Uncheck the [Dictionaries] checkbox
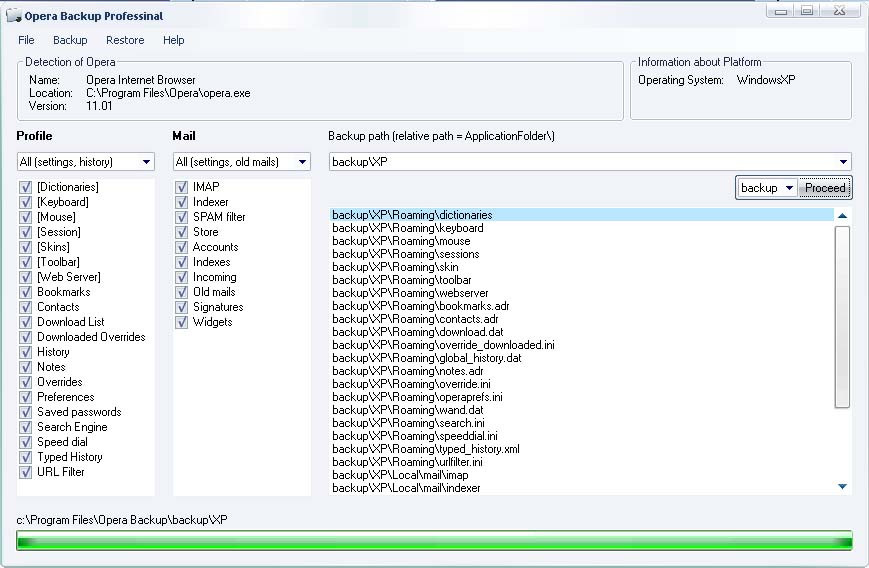This screenshot has height=568, width=869. pos(25,187)
